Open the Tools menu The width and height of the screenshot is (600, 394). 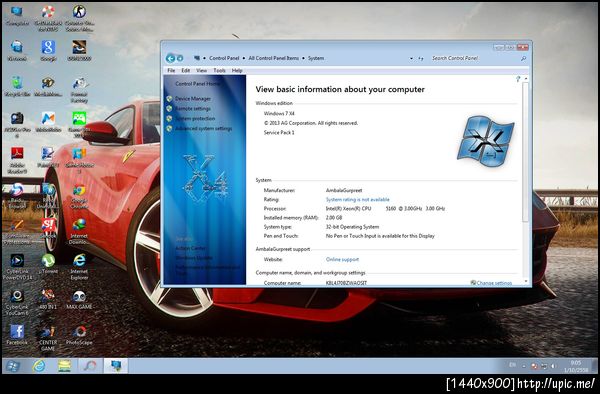(219, 70)
